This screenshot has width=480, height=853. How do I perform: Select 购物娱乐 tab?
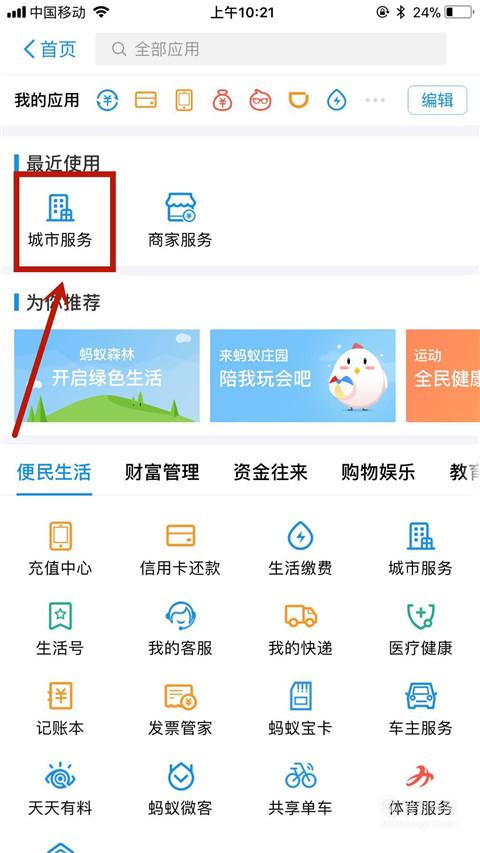click(378, 472)
